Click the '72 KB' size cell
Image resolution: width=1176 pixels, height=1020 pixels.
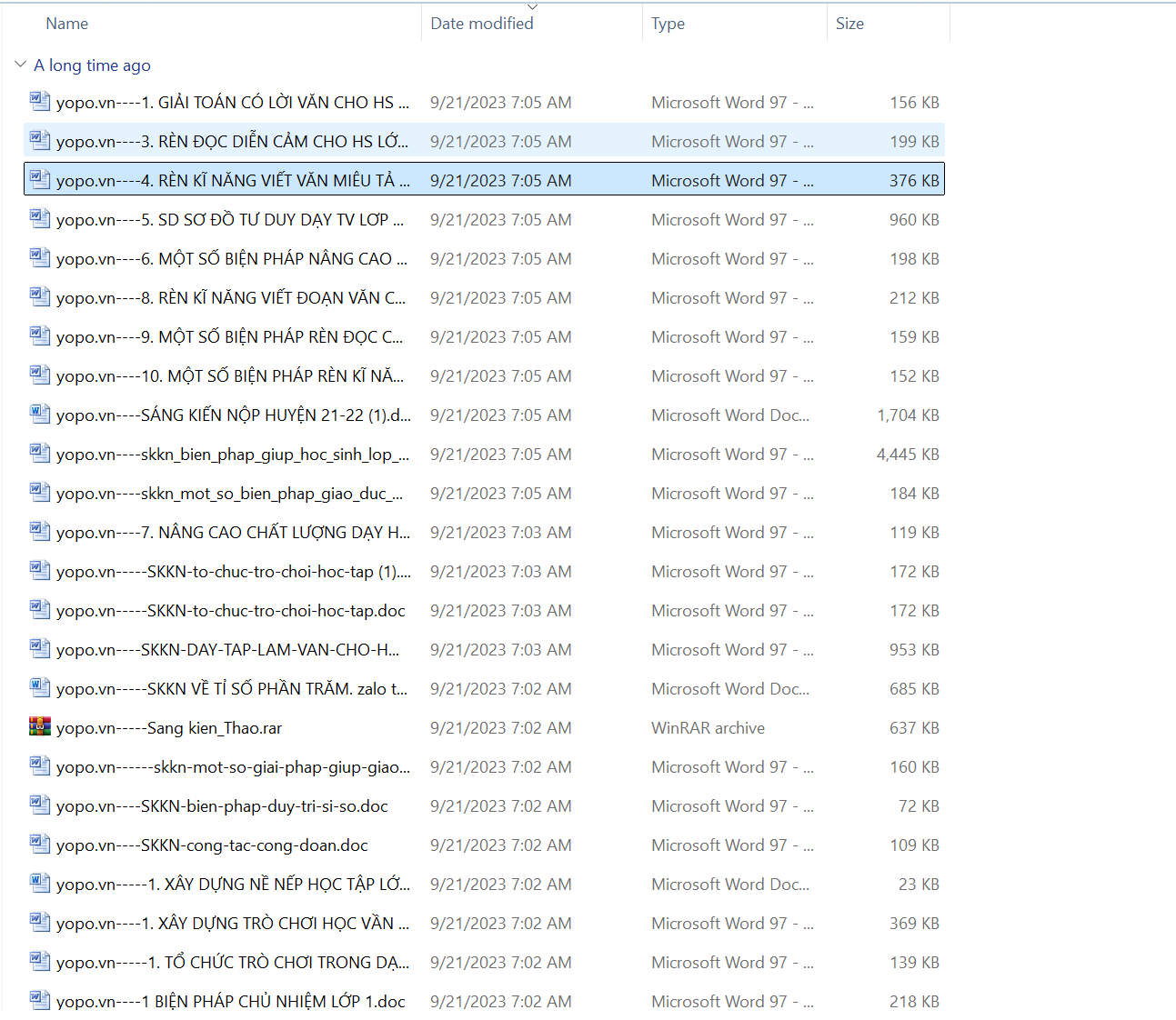click(919, 806)
